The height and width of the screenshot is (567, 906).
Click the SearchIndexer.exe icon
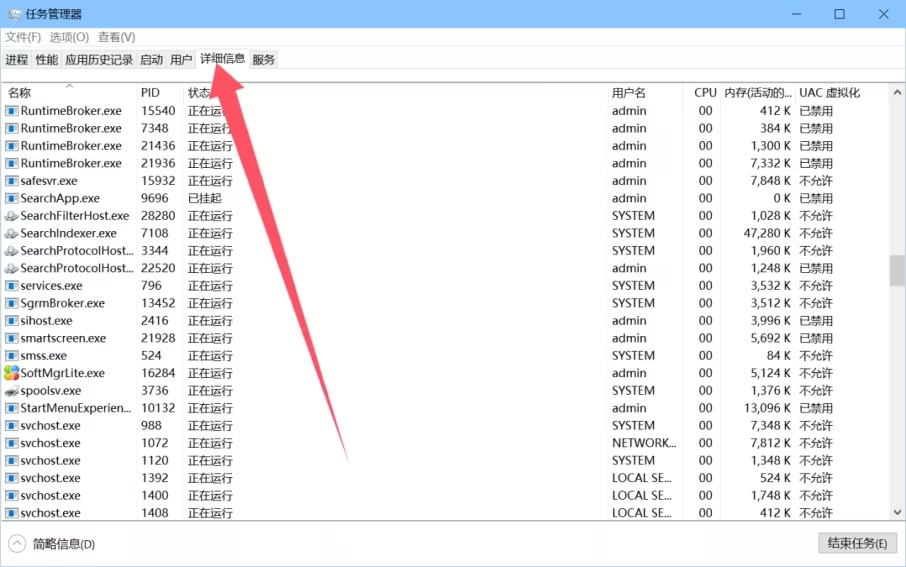point(11,234)
